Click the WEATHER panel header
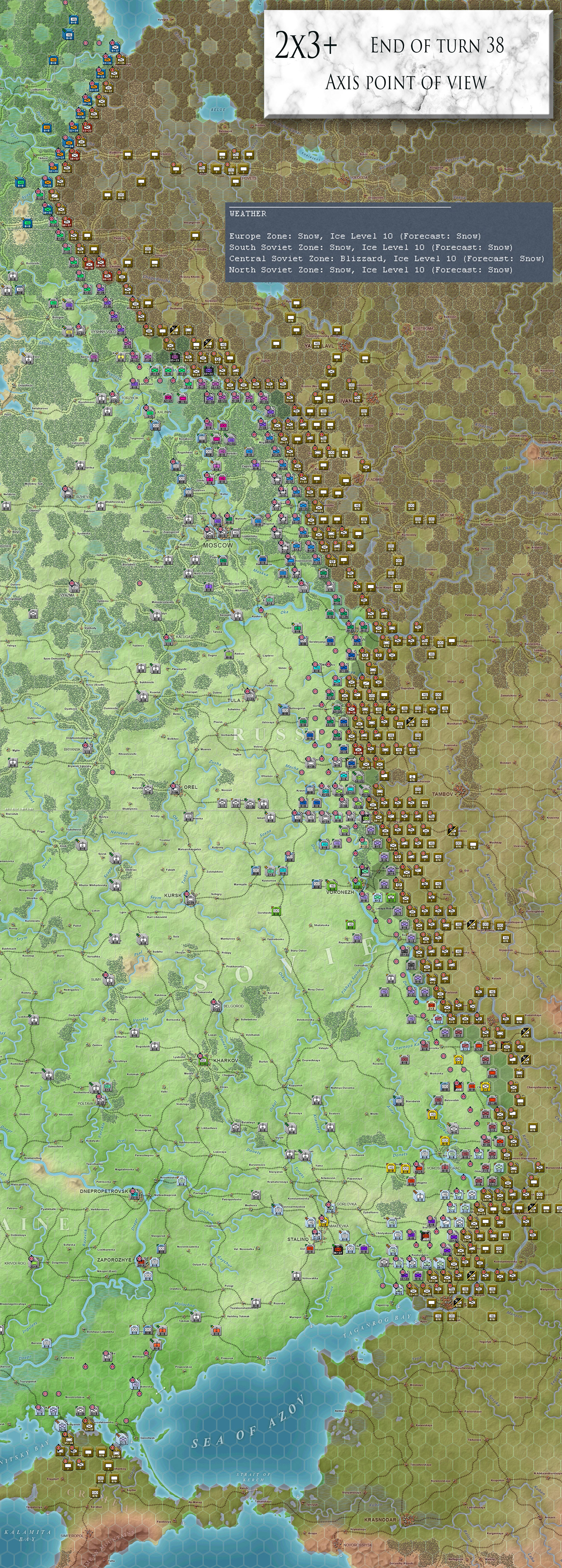 tap(248, 214)
